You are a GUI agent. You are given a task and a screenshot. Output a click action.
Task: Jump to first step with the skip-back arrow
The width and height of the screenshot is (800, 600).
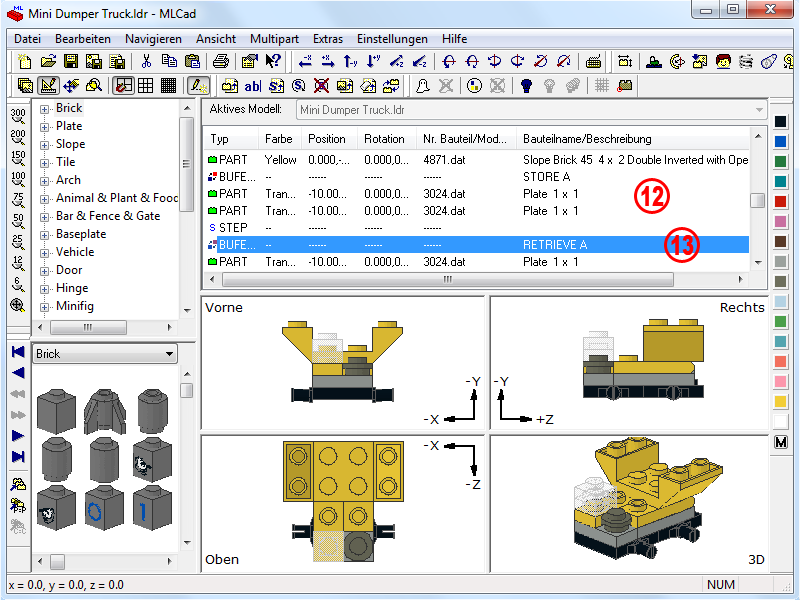click(18, 352)
